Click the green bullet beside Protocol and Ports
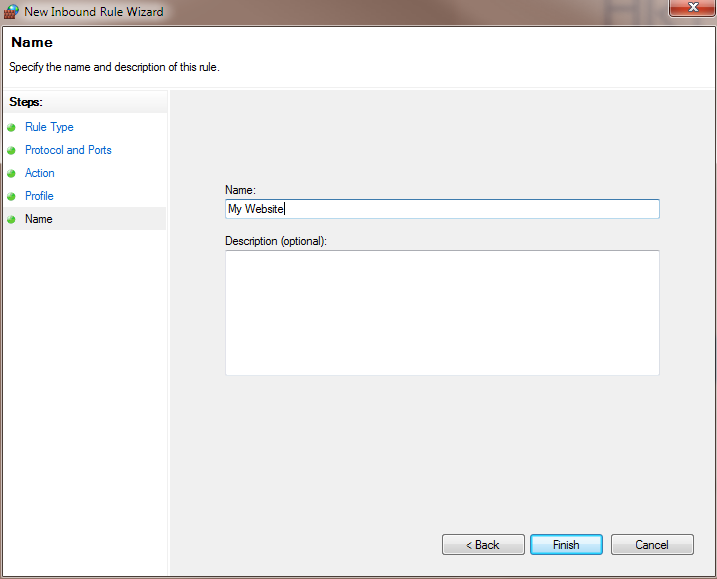The width and height of the screenshot is (717, 579). point(11,151)
